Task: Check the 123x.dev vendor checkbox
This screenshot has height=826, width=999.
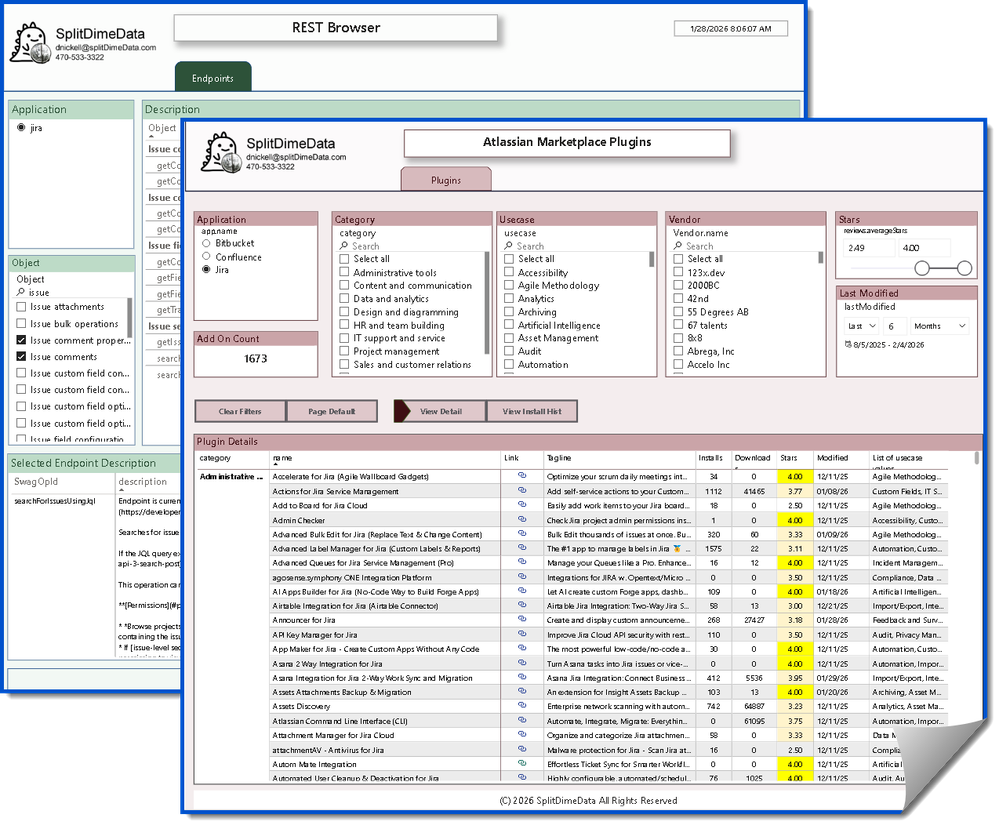Action: (678, 273)
